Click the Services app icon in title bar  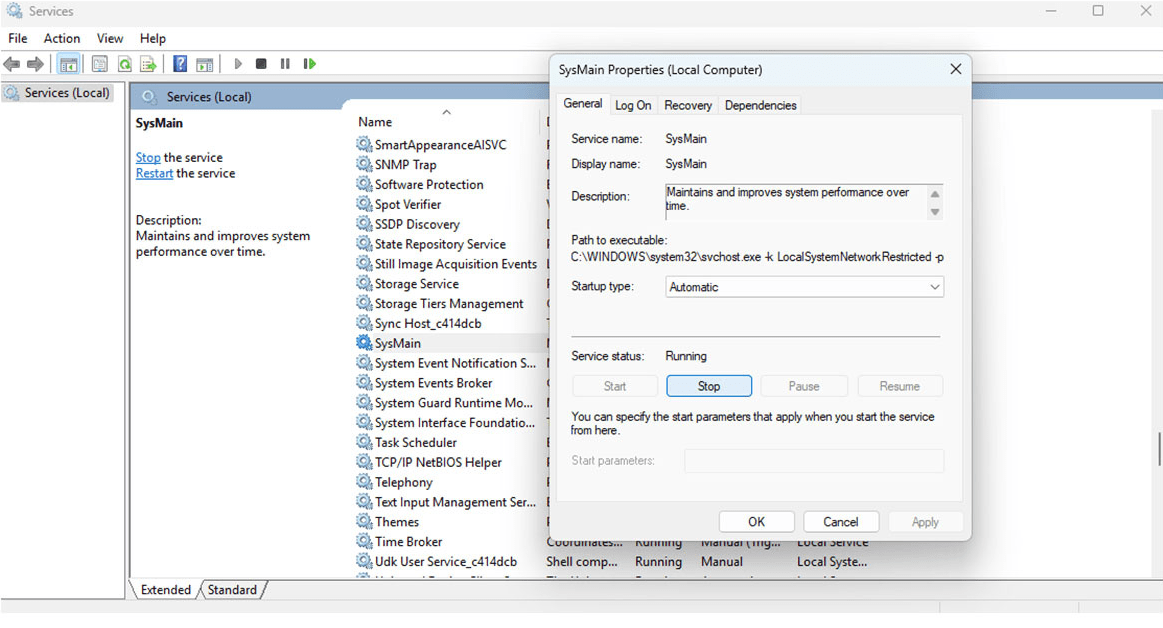[x=14, y=10]
